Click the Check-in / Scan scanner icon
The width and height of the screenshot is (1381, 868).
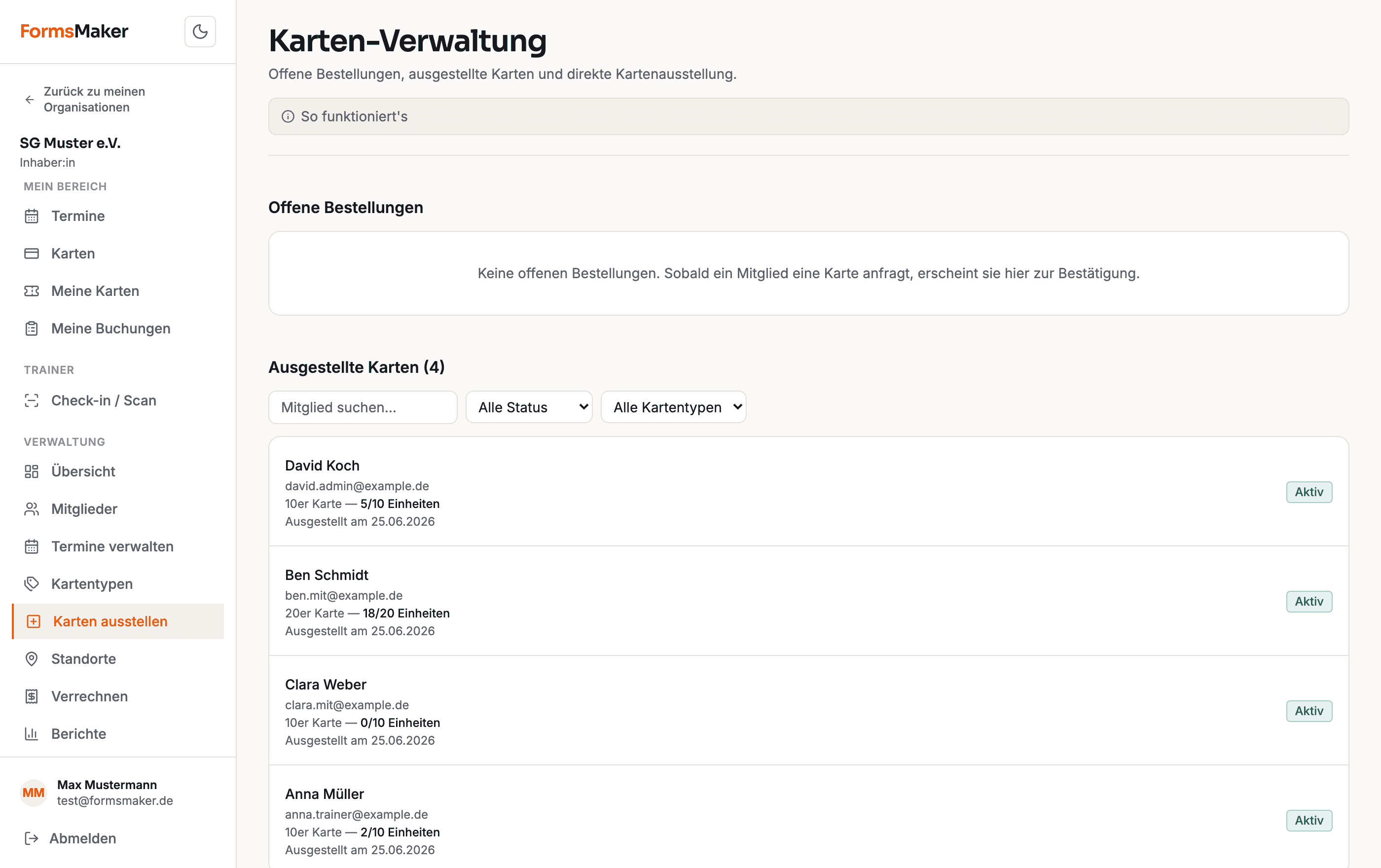coord(32,400)
